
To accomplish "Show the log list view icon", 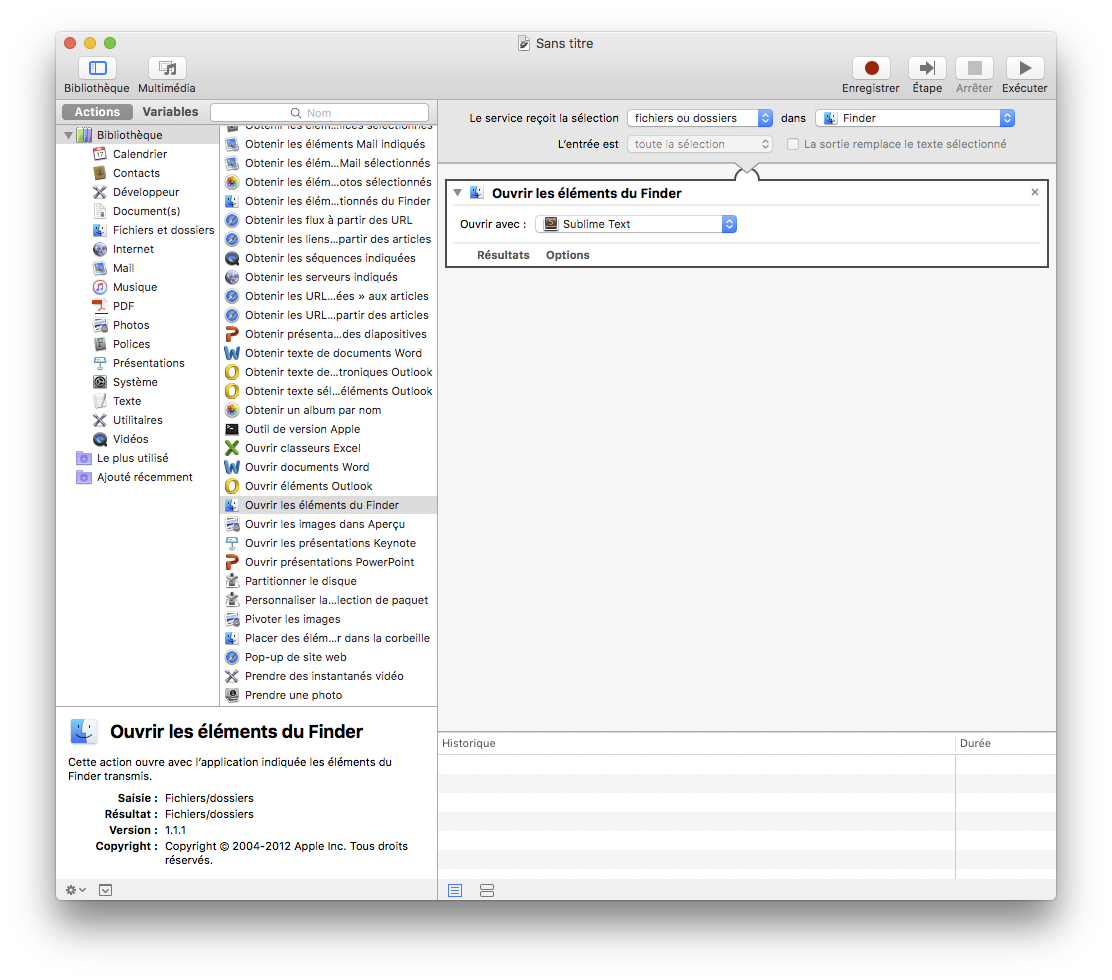I will 455,891.
